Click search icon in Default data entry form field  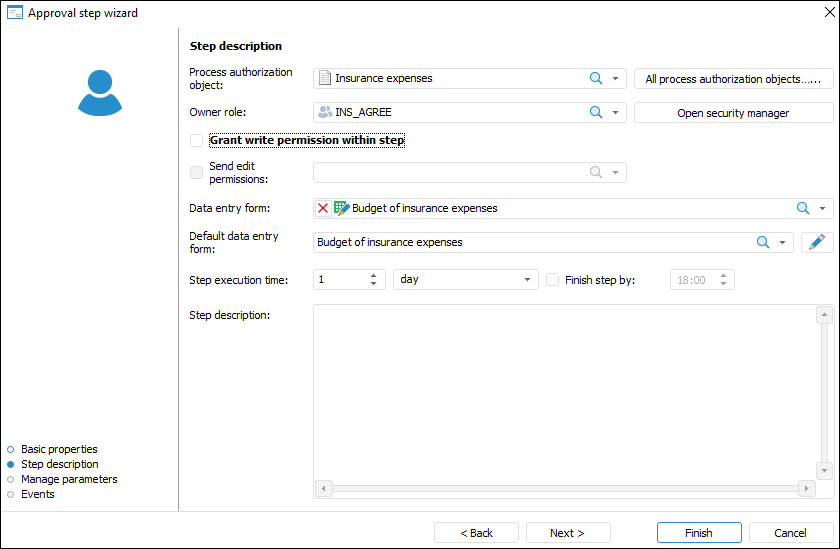[x=763, y=242]
